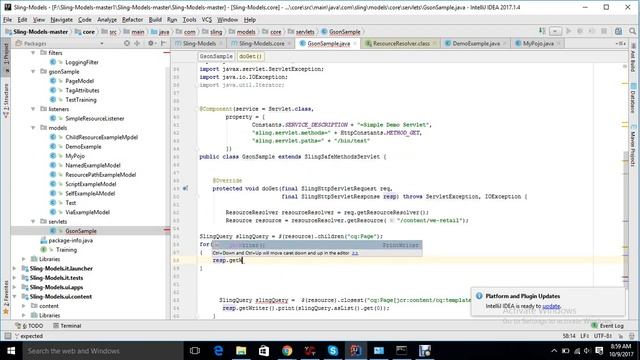640x360 pixels.
Task: Select the PageModel class
Action: (80, 81)
